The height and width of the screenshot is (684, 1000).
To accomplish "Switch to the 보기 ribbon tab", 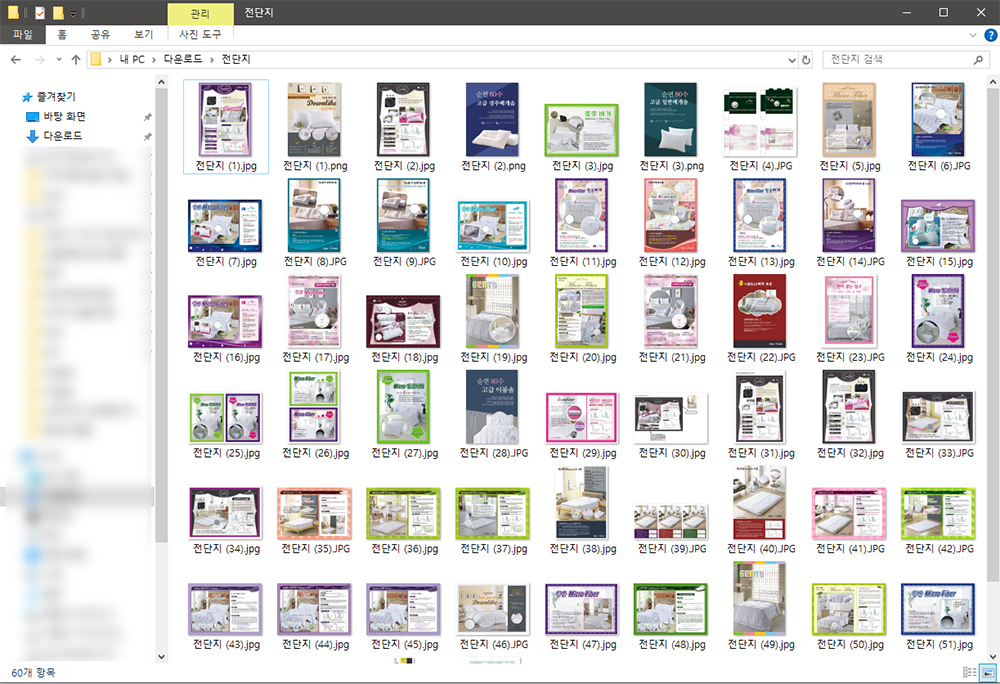I will pyautogui.click(x=144, y=35).
